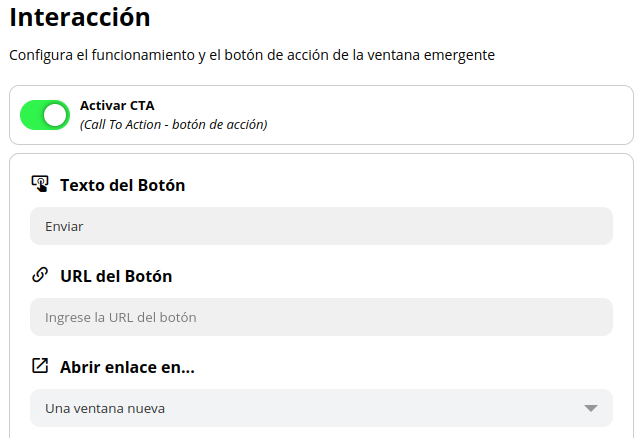Click the Configura el funcionamiento description text
This screenshot has width=643, height=438.
[251, 55]
